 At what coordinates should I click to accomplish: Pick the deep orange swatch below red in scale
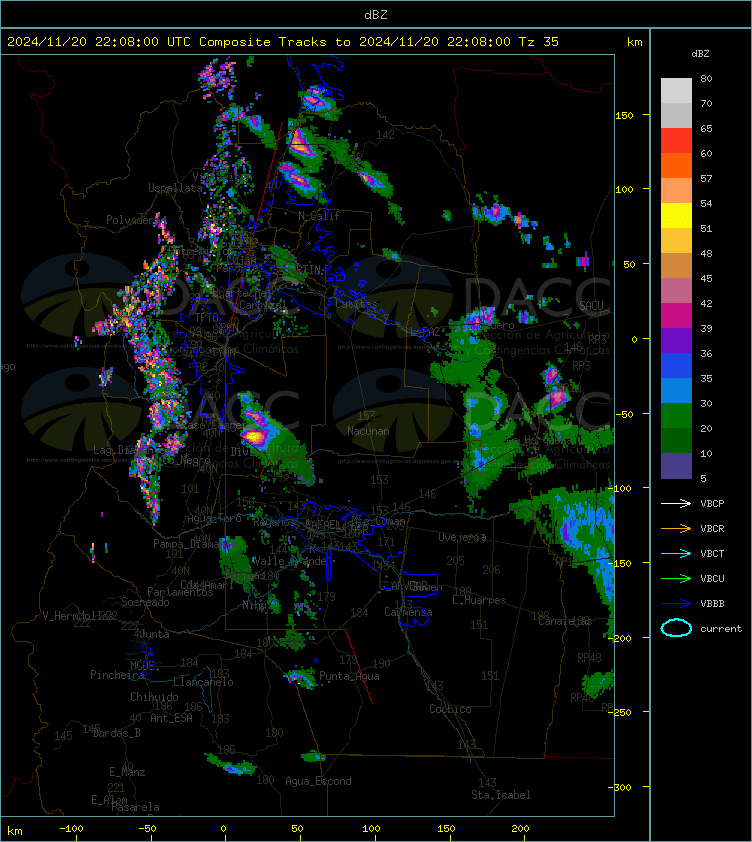click(676, 165)
